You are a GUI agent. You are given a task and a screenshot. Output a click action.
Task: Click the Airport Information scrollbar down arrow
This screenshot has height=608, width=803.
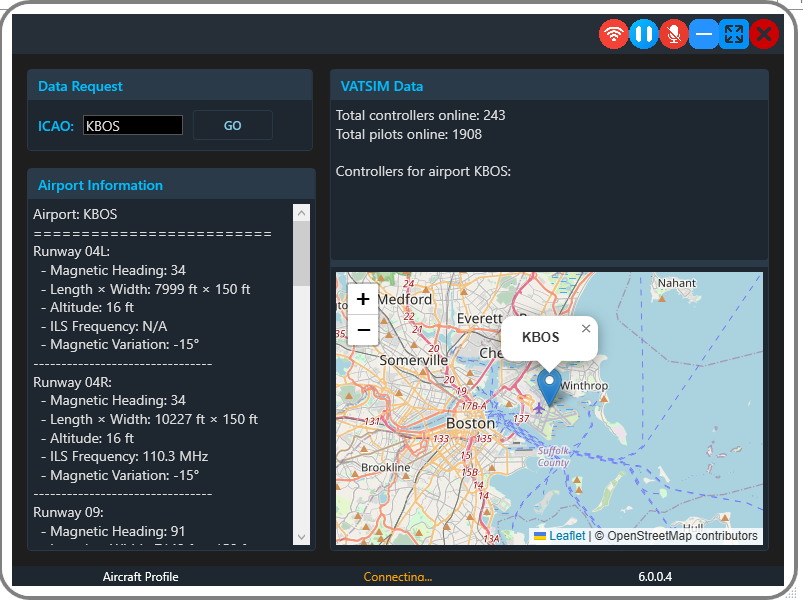(301, 537)
